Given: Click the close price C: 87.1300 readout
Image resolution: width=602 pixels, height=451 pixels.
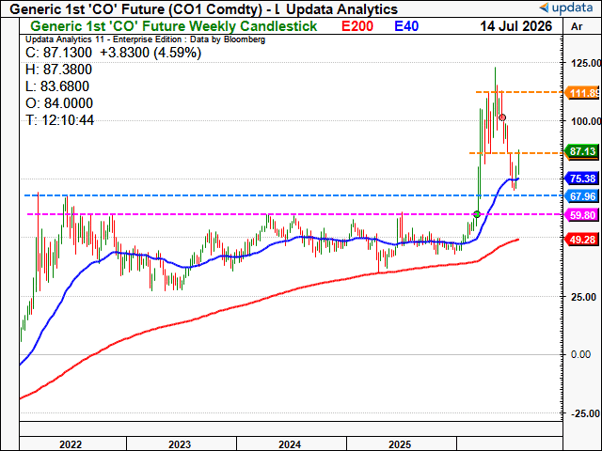Looking at the screenshot, I should coord(59,53).
